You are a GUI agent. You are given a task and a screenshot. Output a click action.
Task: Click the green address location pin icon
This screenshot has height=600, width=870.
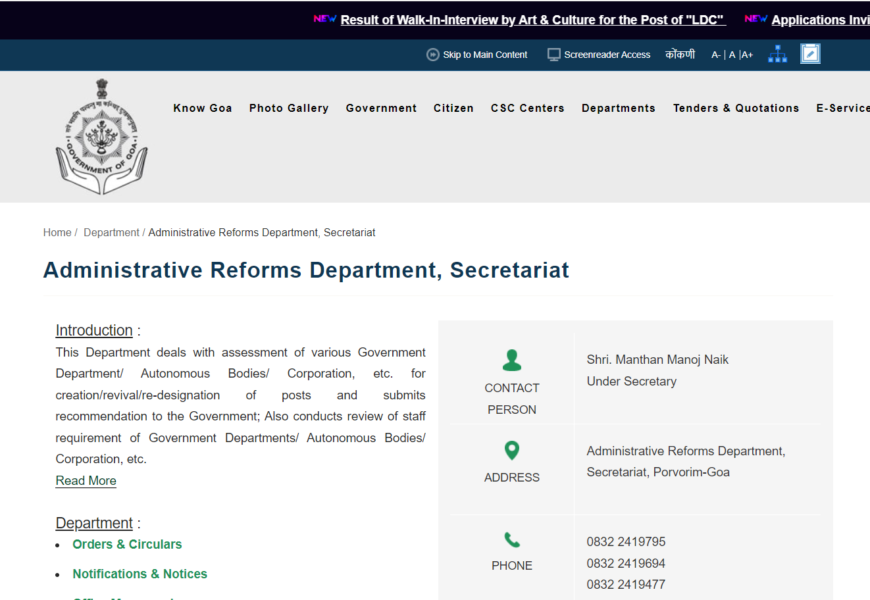[x=511, y=451]
